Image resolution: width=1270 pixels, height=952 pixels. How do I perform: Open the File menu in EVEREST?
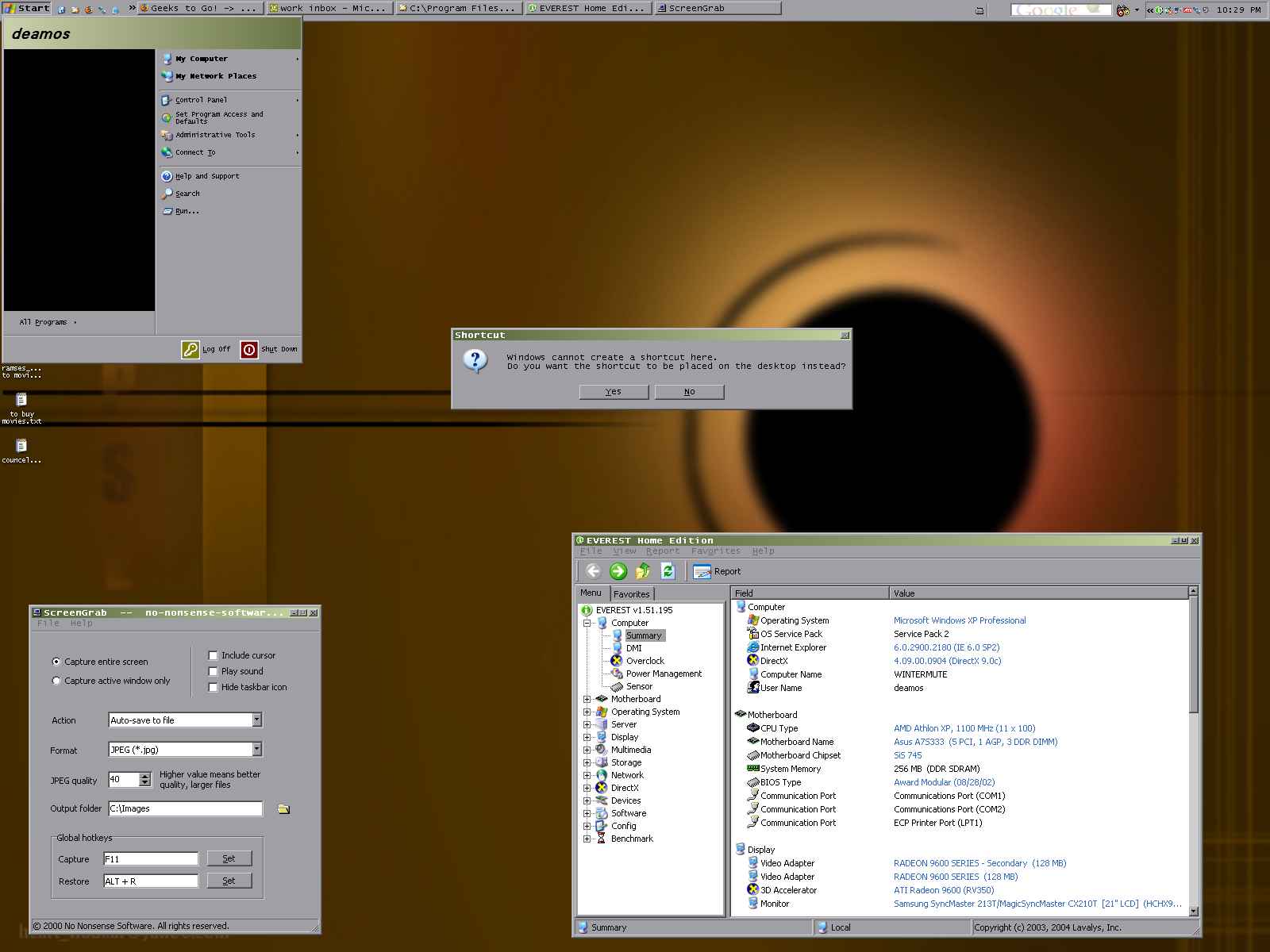pyautogui.click(x=591, y=551)
